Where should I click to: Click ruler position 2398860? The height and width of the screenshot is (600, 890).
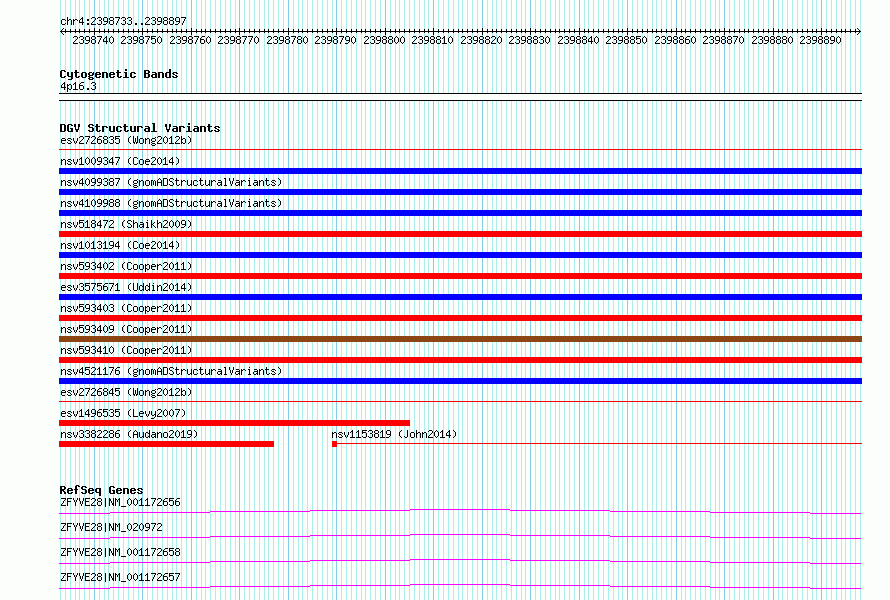tap(675, 40)
